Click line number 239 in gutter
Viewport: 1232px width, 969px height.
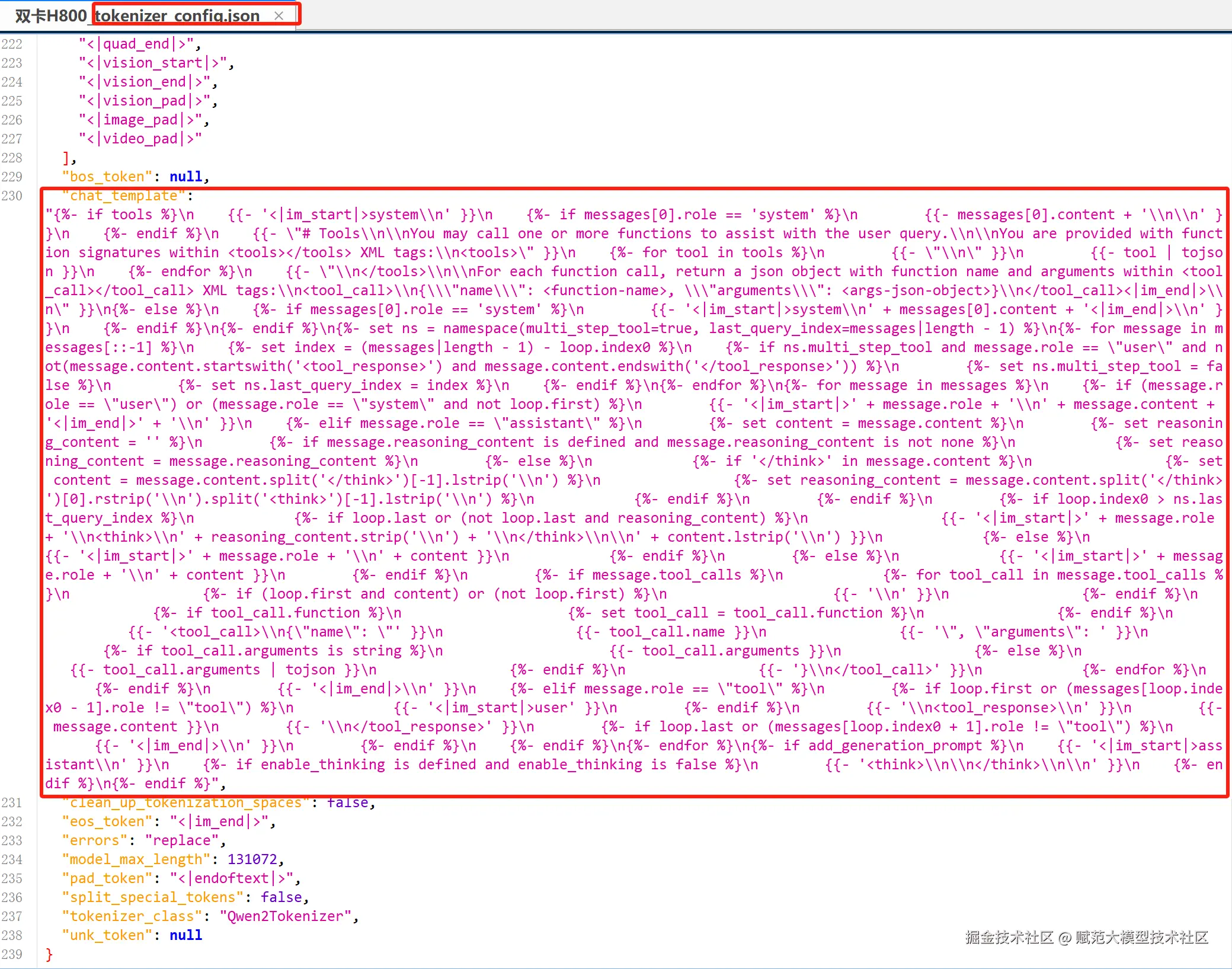click(12, 954)
